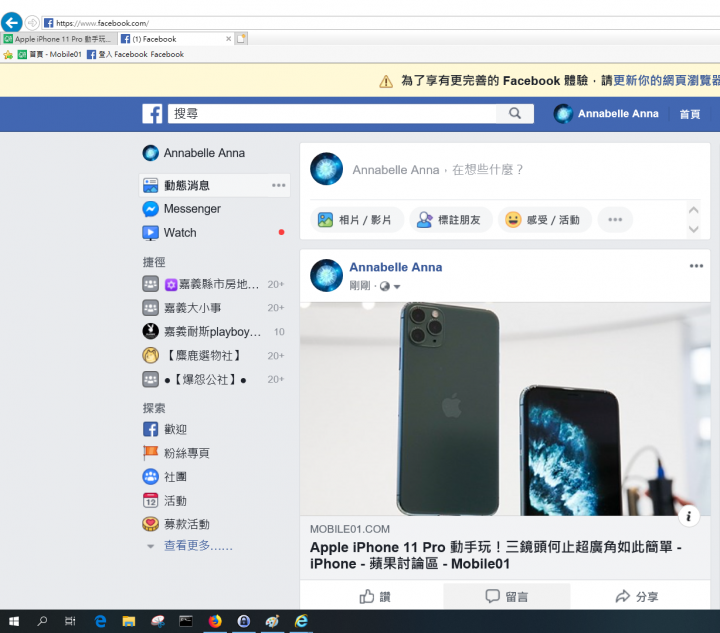Switch to the Apple iPhone 11 Pro browser tab
Screen dimensions: 720x633
click(59, 39)
